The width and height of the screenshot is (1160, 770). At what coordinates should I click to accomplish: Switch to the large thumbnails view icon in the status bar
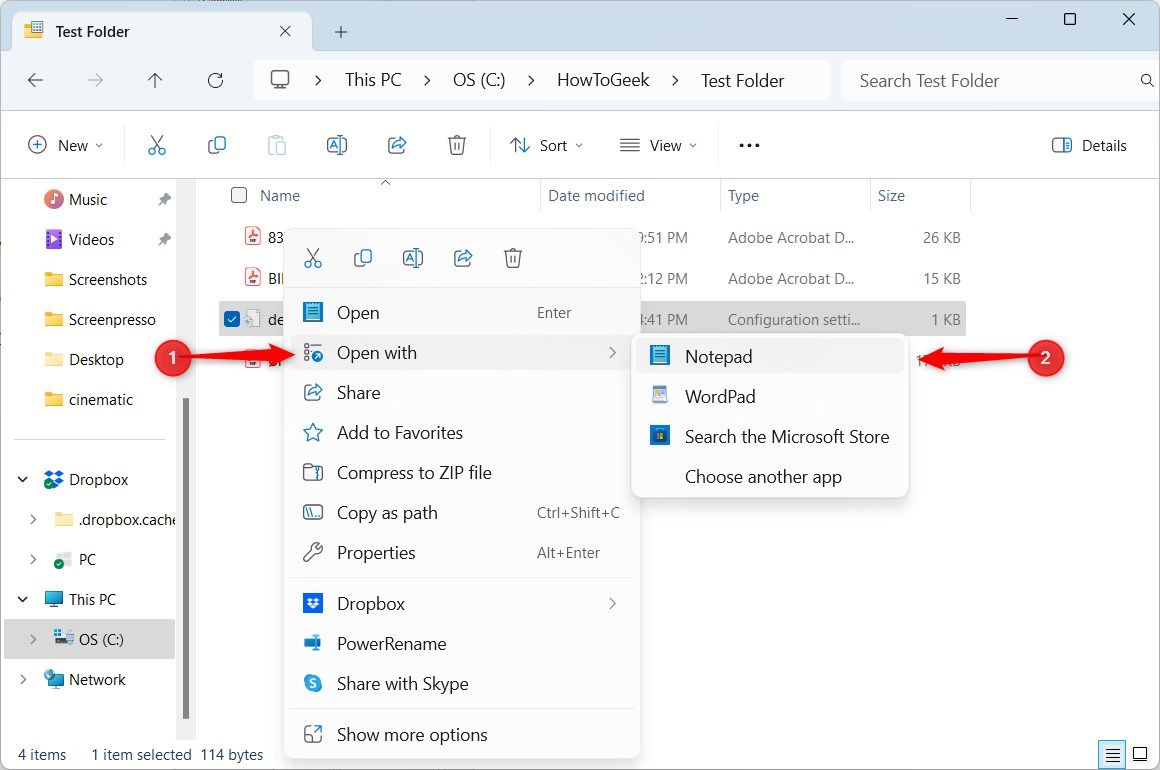[x=1140, y=755]
